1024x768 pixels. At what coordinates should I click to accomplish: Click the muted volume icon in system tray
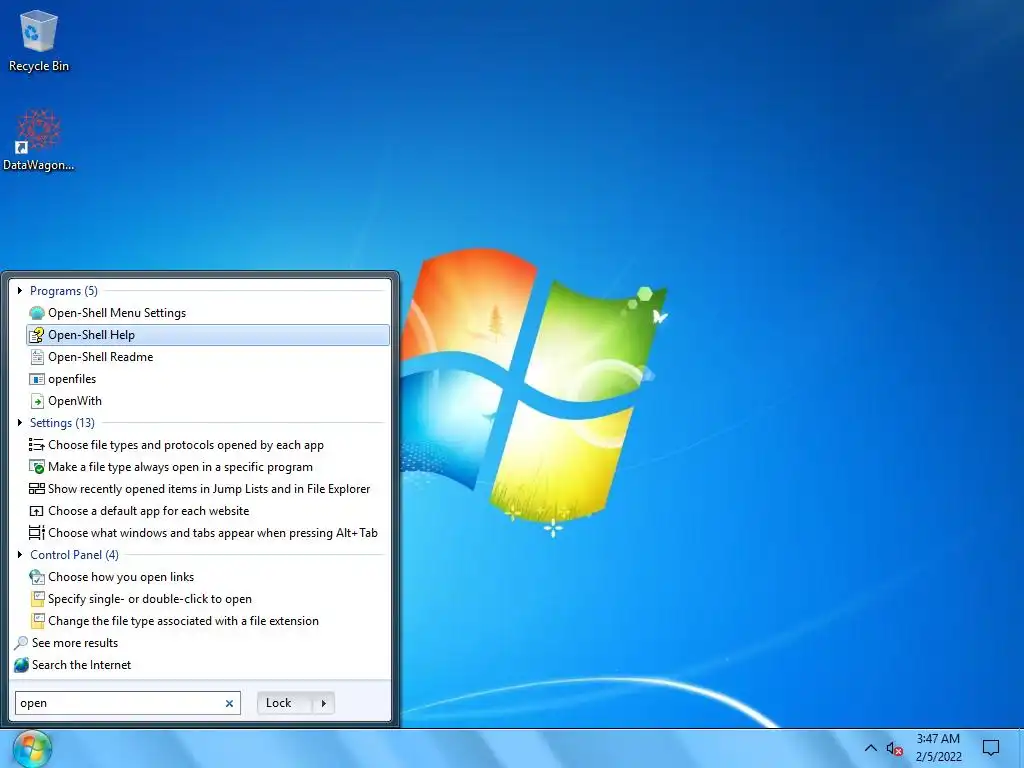point(894,748)
